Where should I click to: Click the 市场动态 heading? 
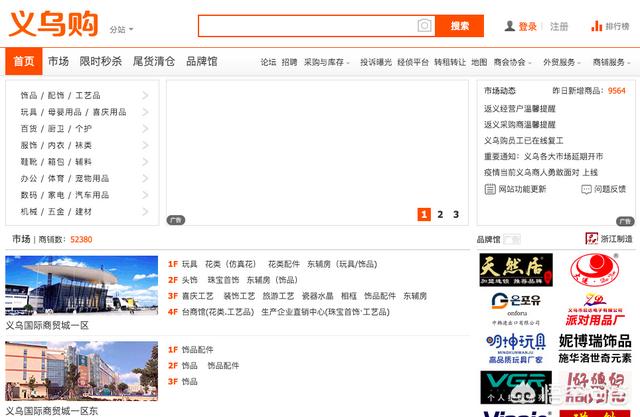point(500,91)
